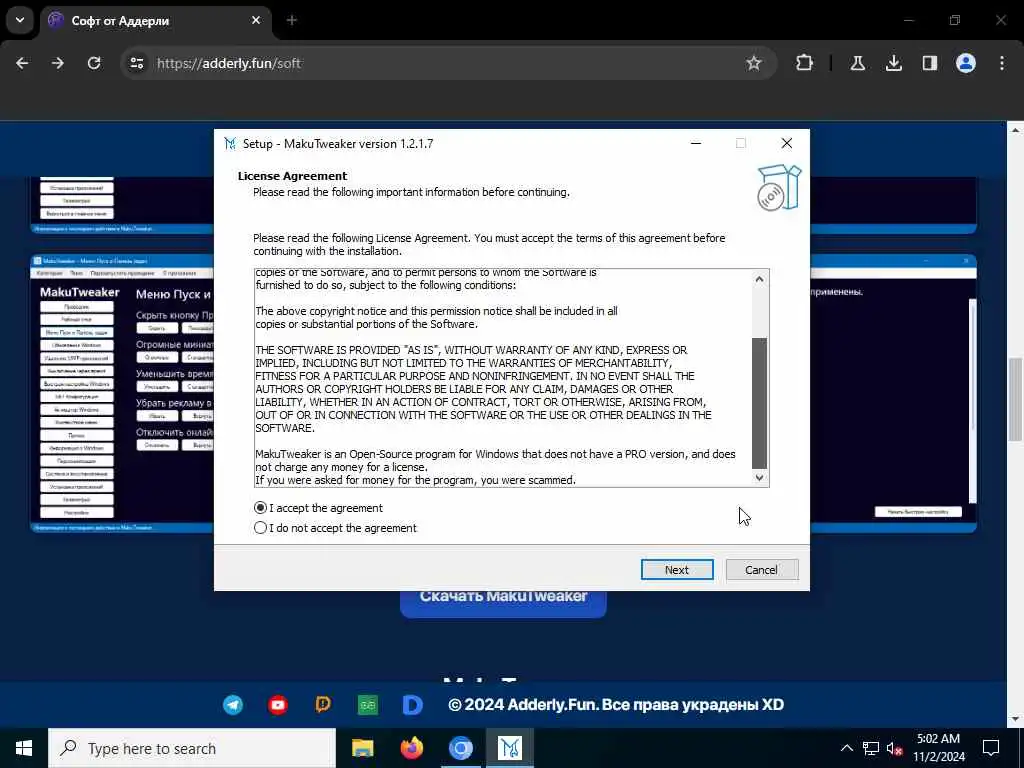
Task: Open green square icon in page footer
Action: 368,705
